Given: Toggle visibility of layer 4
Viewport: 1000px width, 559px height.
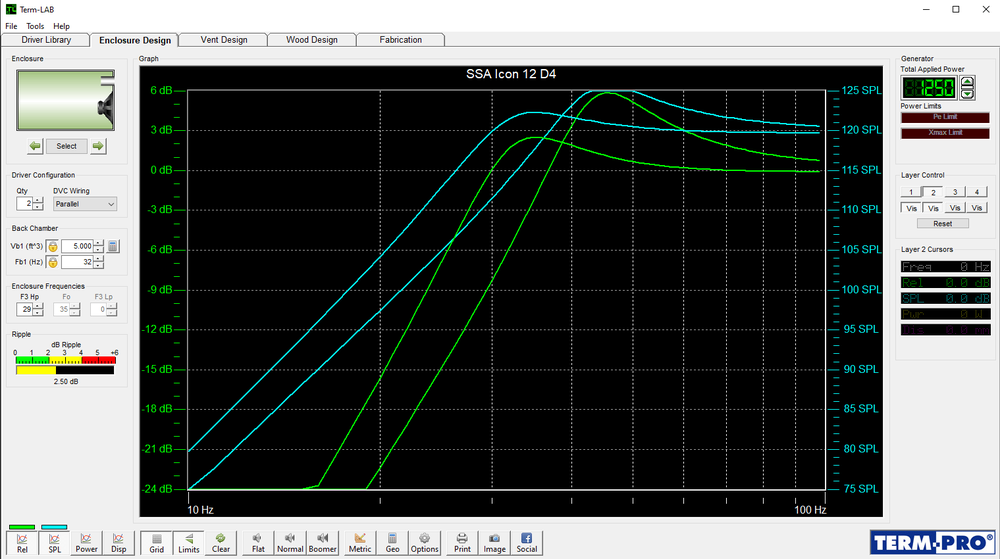Looking at the screenshot, I should pyautogui.click(x=976, y=208).
